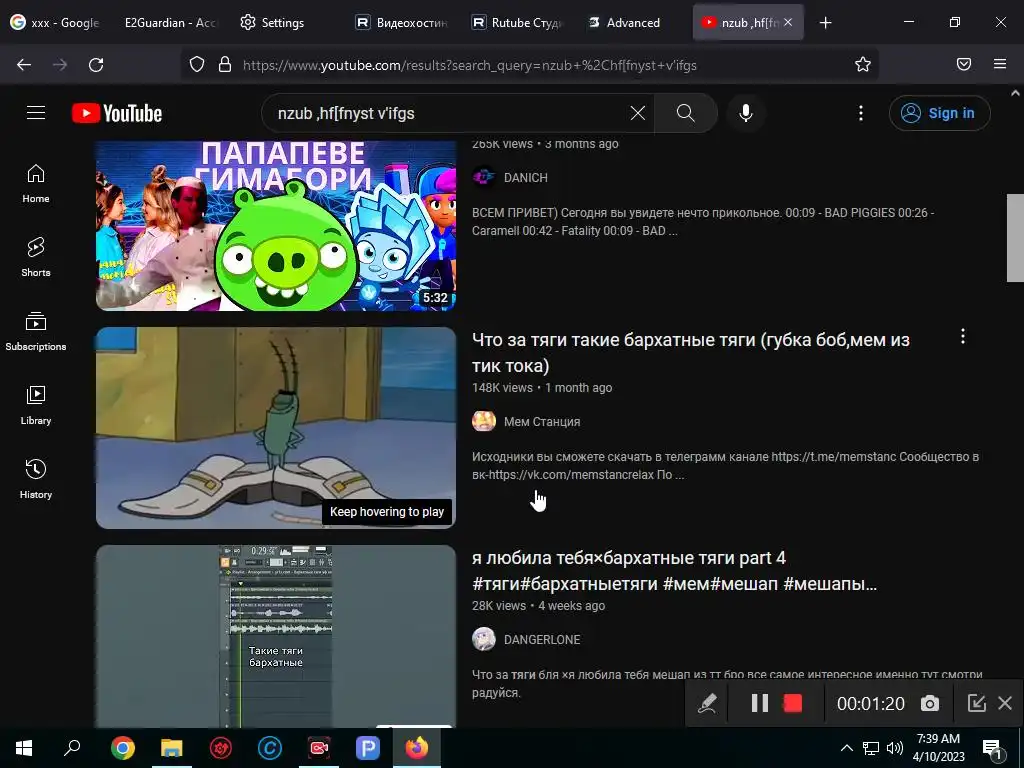Open Windows Start menu
Screen dimensions: 1024x768
point(24,748)
